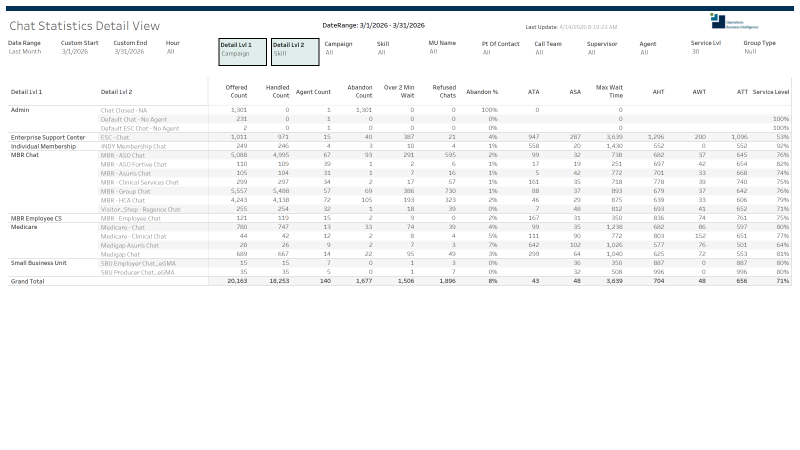Open the Campaign filter

pos(338,51)
